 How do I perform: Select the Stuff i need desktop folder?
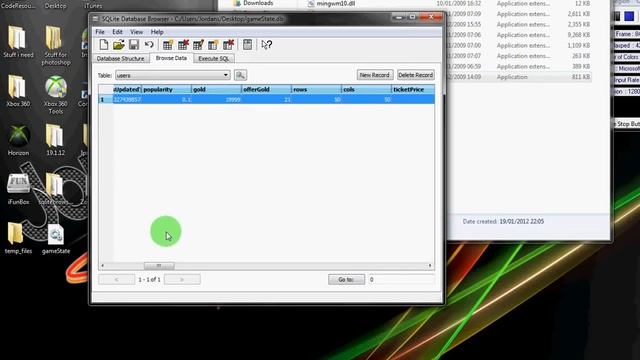(18, 42)
